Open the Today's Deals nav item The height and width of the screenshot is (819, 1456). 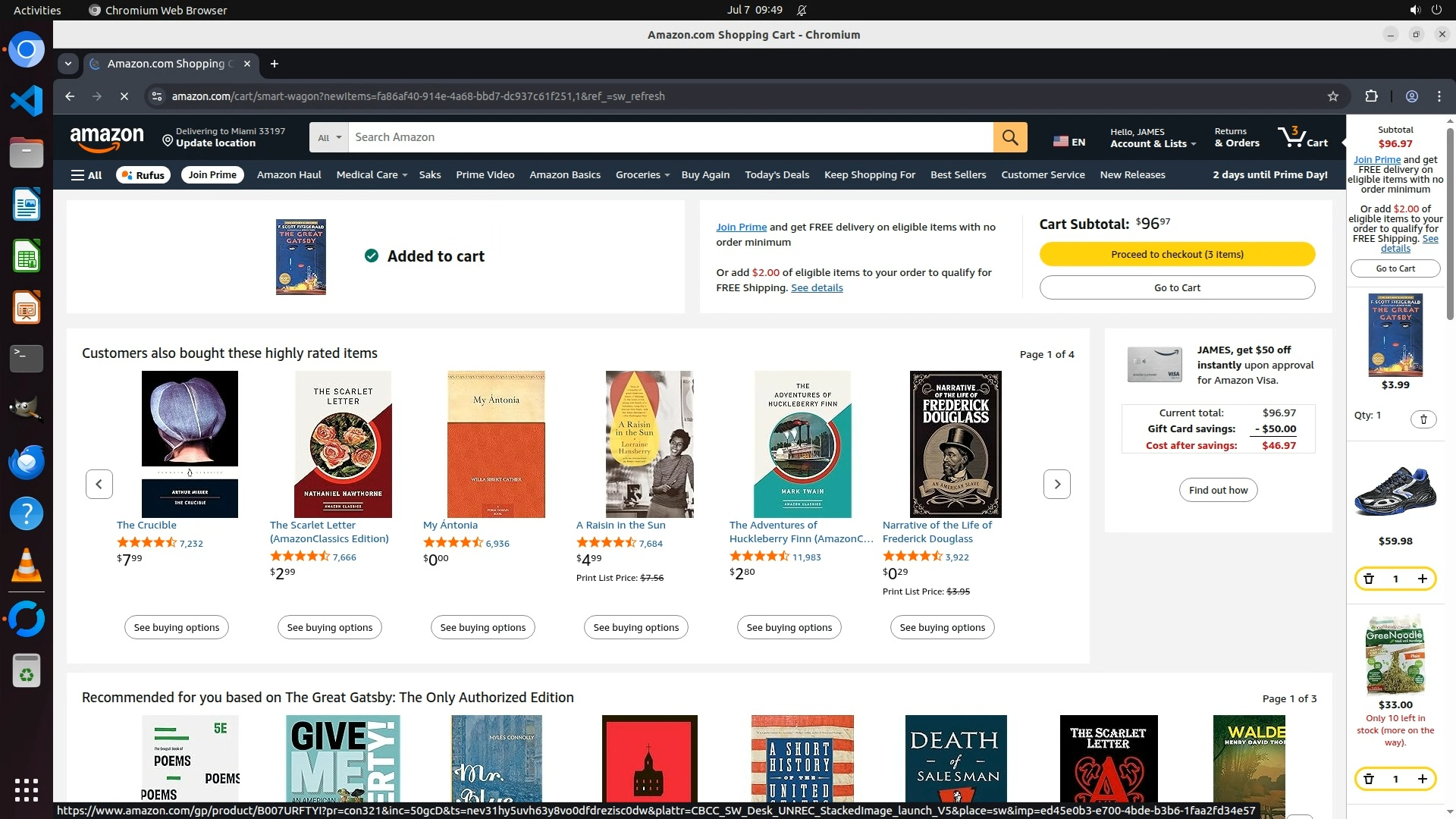coord(777,175)
